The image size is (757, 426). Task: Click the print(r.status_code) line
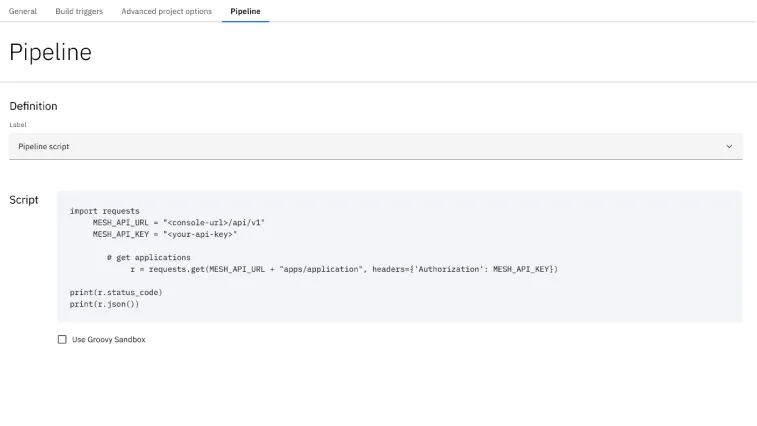coord(116,292)
